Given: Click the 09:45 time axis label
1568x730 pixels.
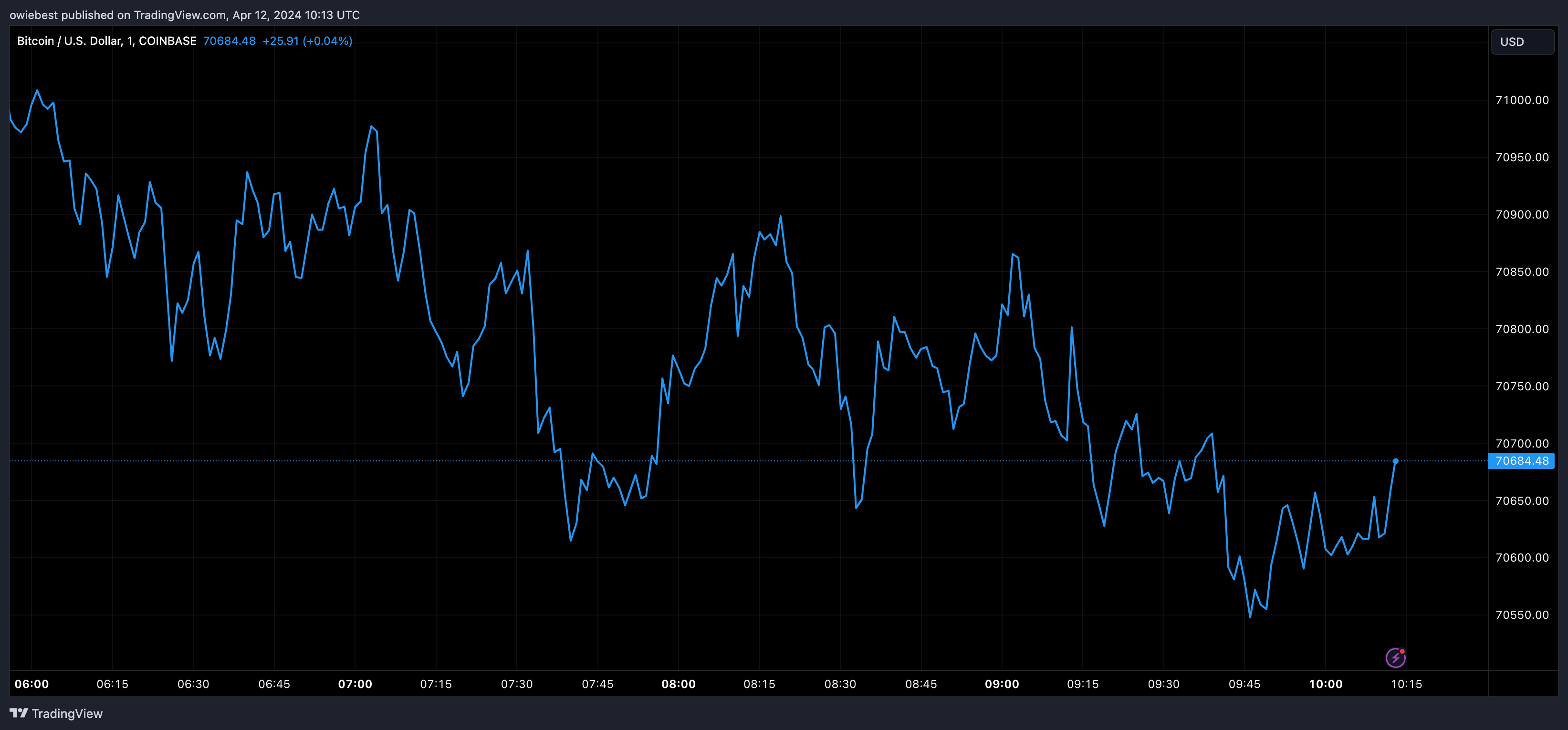Looking at the screenshot, I should point(1245,684).
